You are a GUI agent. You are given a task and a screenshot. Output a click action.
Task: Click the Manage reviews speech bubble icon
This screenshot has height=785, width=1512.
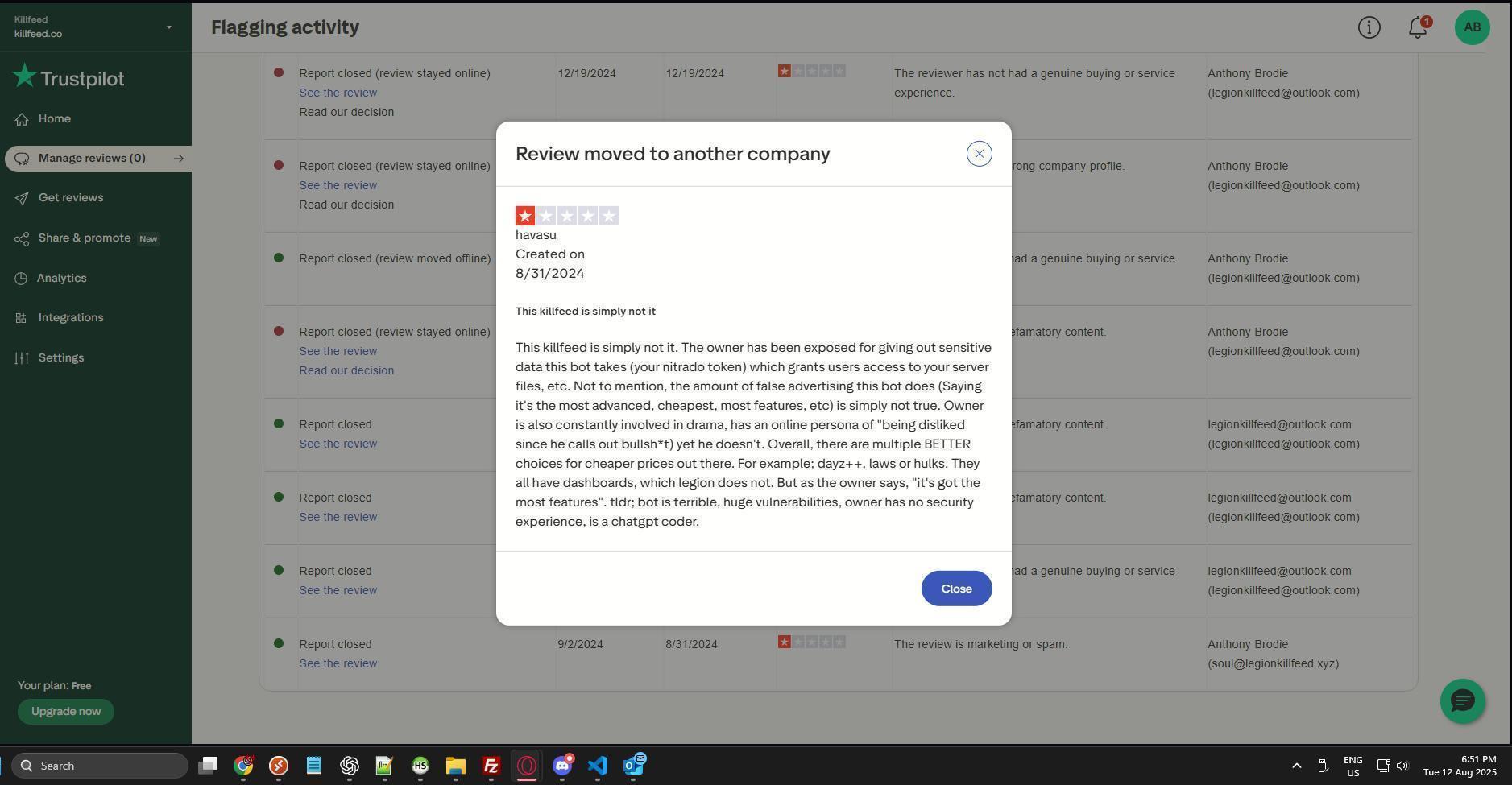coord(22,159)
